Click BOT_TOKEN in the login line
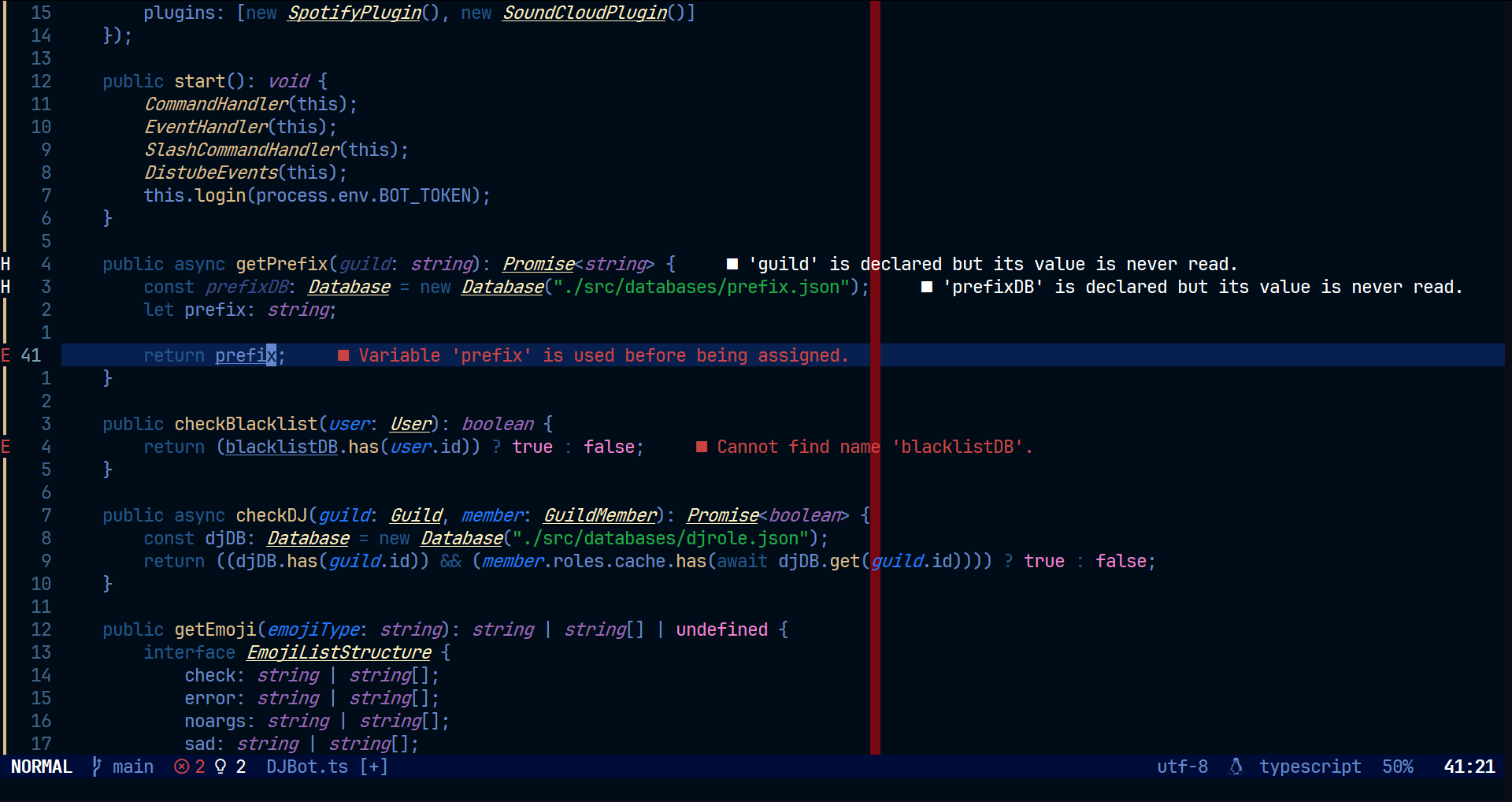This screenshot has height=802, width=1512. 425,195
